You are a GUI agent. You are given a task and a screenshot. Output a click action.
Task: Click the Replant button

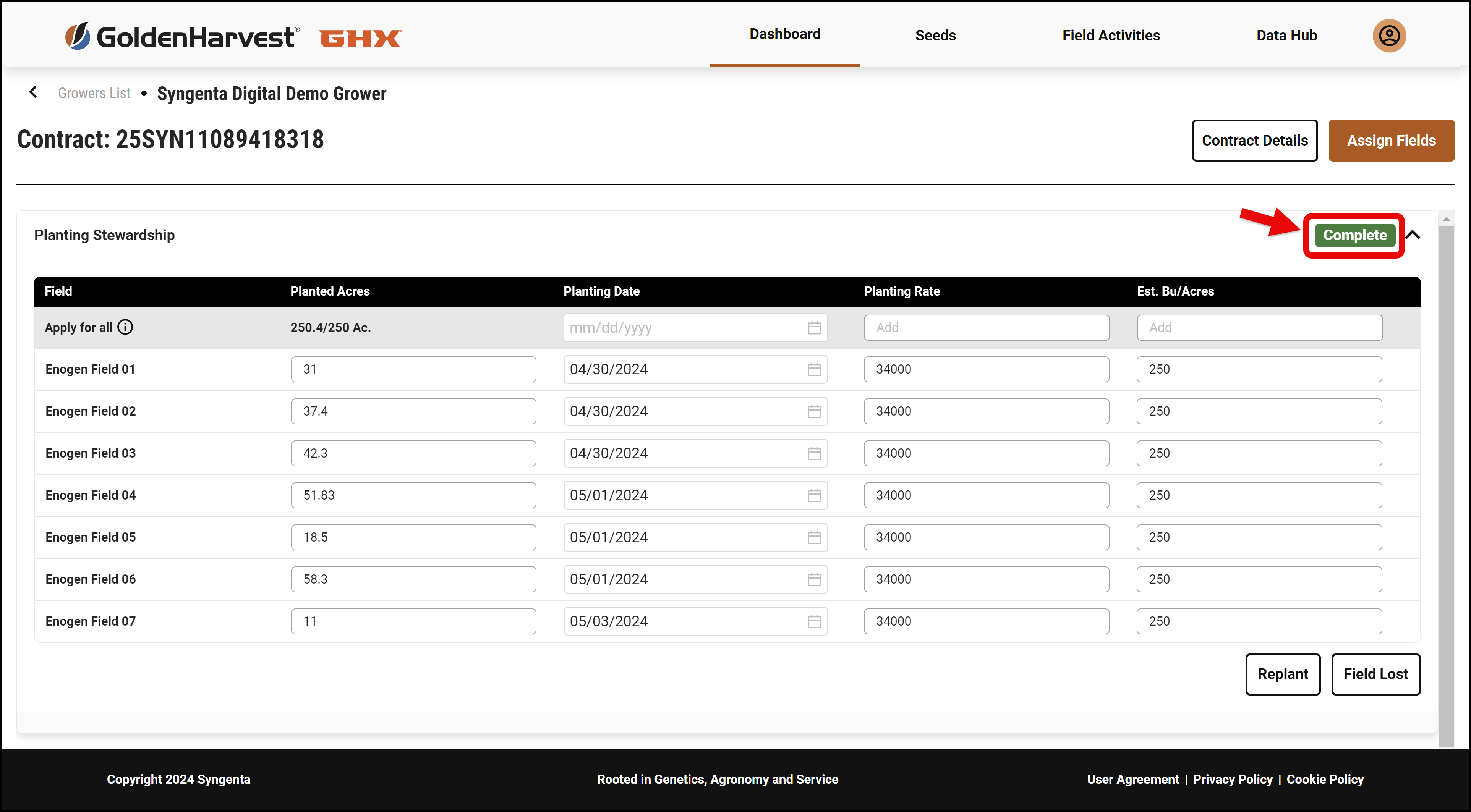tap(1283, 674)
